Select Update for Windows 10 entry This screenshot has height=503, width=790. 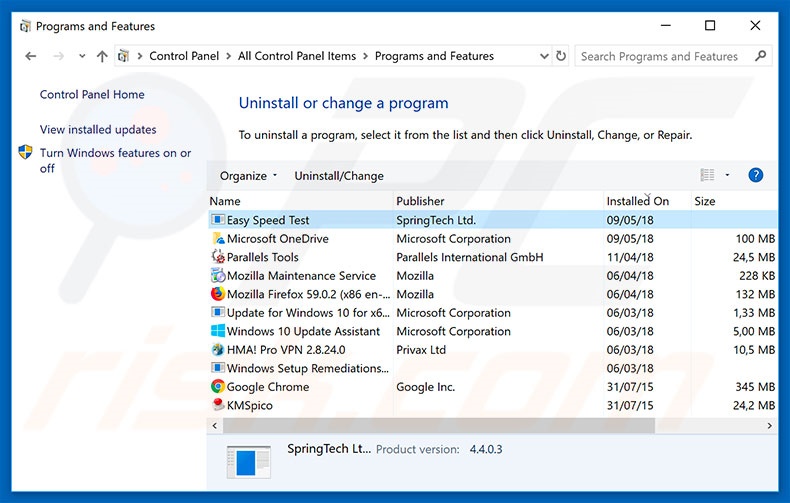click(308, 312)
